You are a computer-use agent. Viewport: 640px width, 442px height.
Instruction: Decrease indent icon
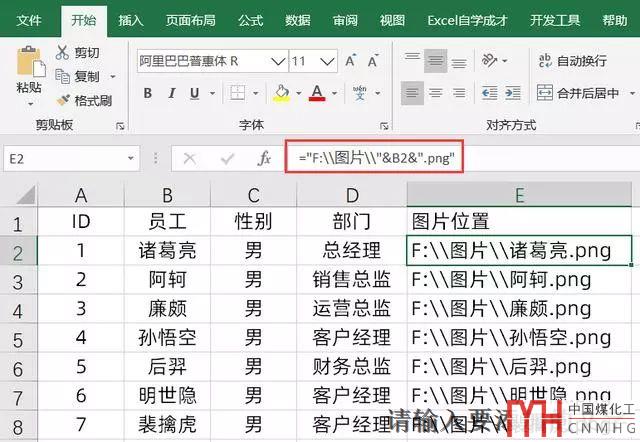(489, 93)
